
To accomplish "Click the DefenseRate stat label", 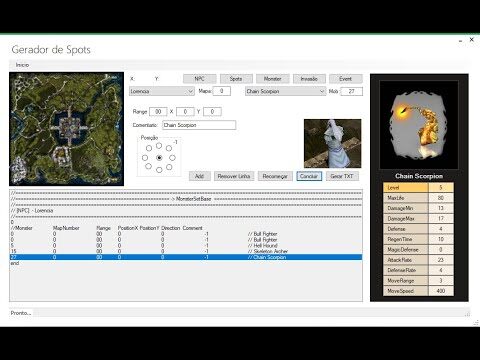I will pyautogui.click(x=406, y=270).
